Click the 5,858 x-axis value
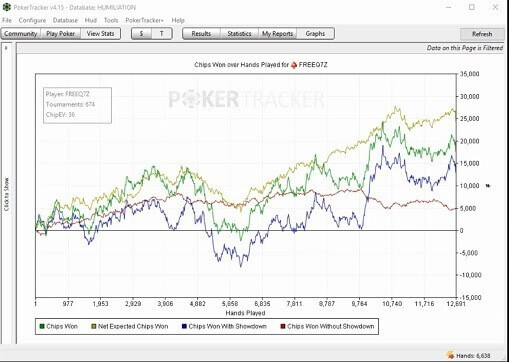Screen dimensions: 509x362 230,304
